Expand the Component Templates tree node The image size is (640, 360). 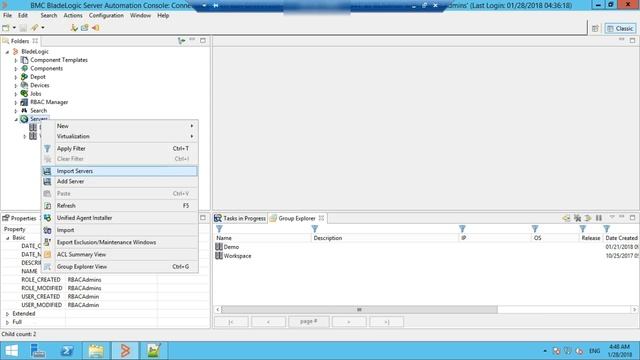16,60
